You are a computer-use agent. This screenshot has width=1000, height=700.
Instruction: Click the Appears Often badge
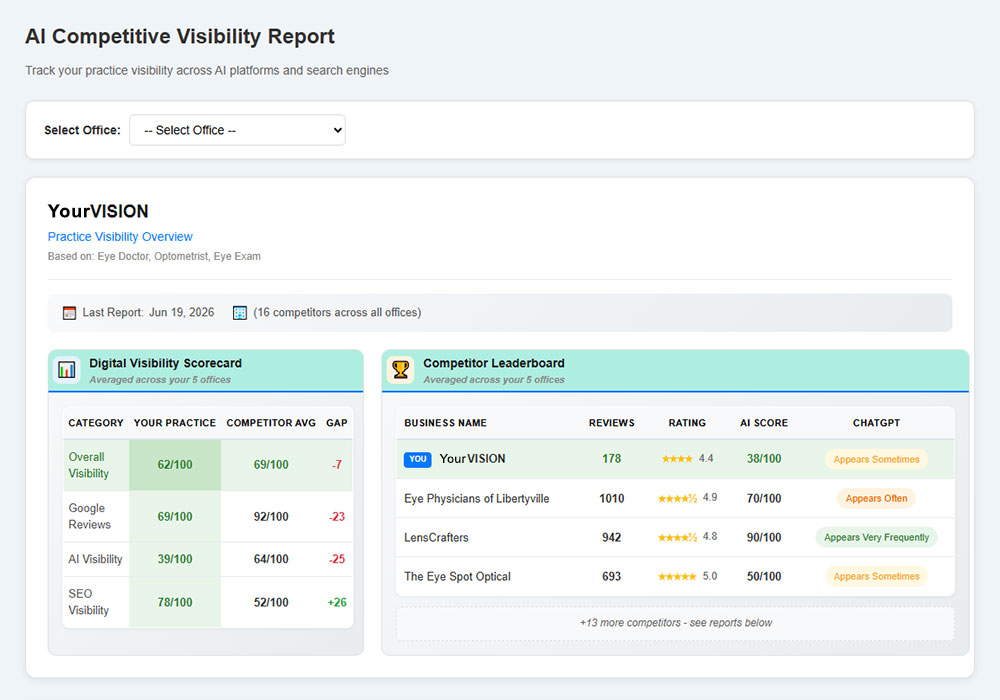(x=876, y=499)
